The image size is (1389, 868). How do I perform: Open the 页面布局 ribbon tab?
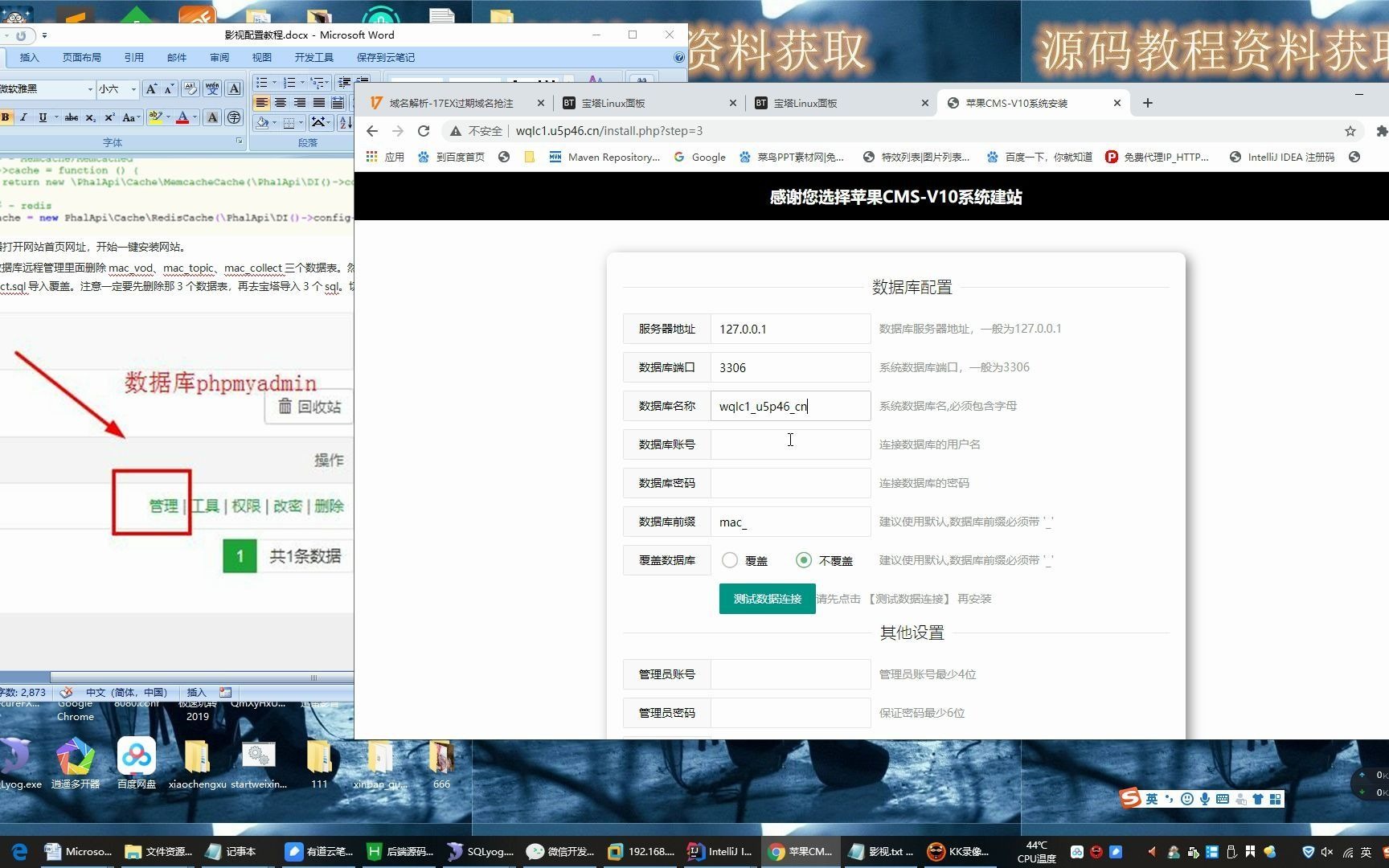82,57
